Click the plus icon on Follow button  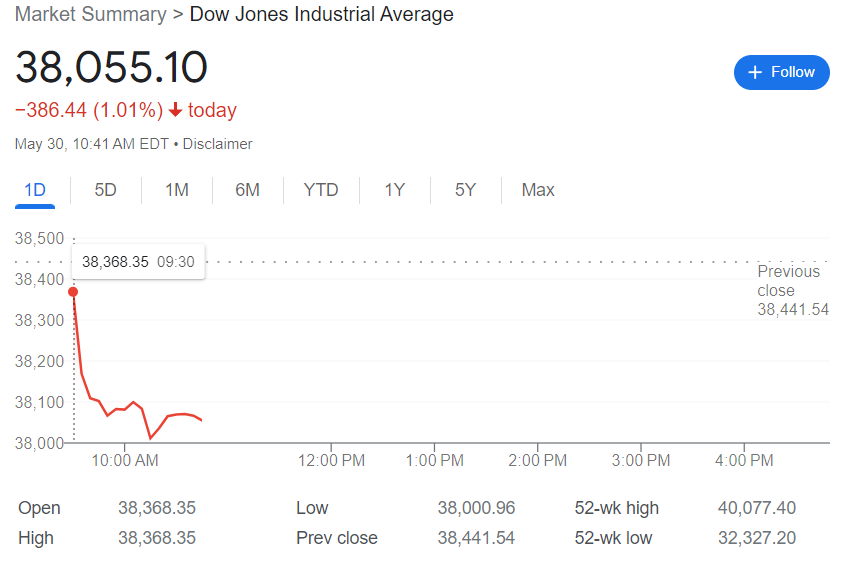(x=755, y=72)
